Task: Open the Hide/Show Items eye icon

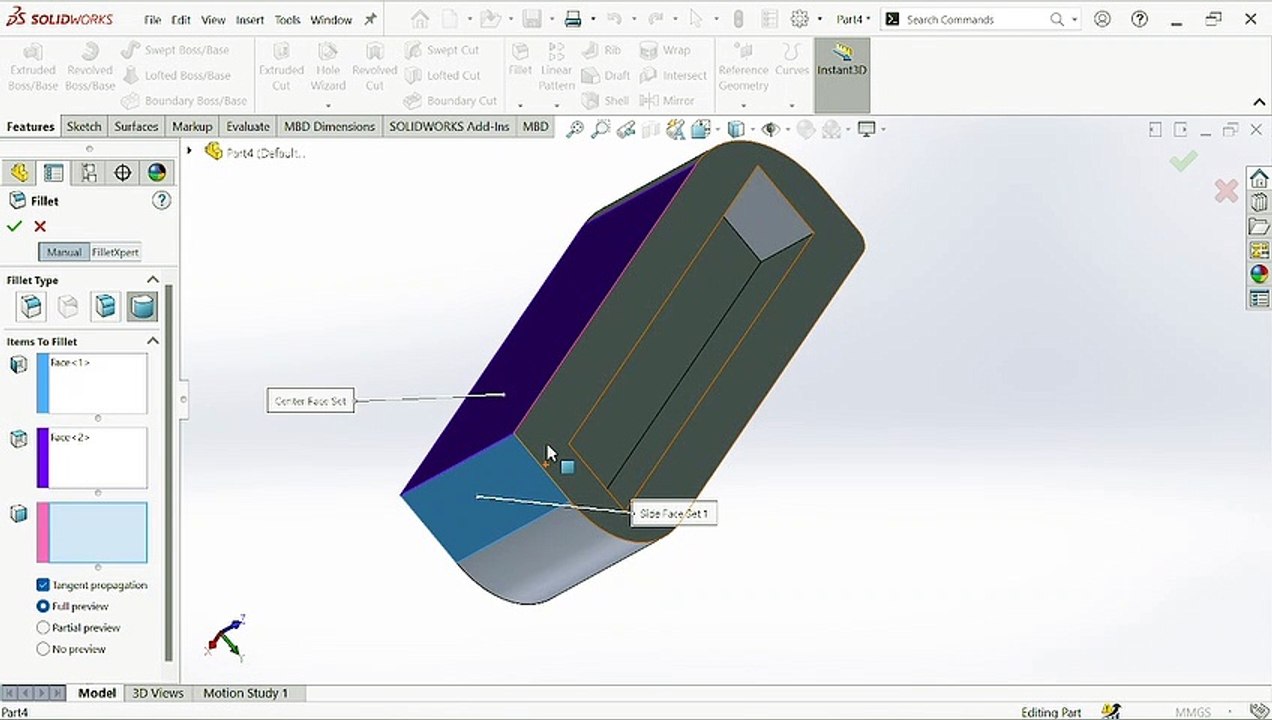Action: click(770, 129)
